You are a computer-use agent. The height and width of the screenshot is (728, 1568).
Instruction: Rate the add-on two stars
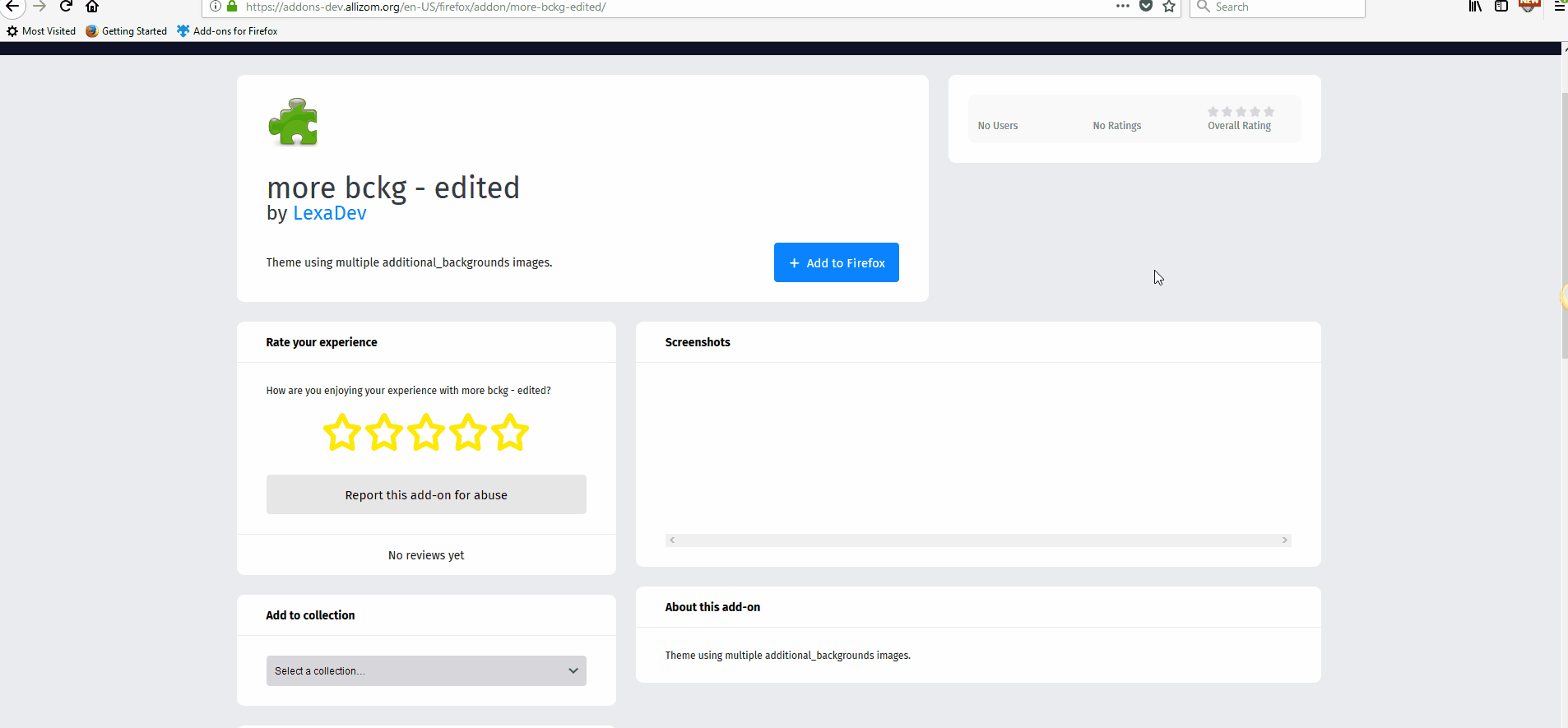pyautogui.click(x=384, y=432)
